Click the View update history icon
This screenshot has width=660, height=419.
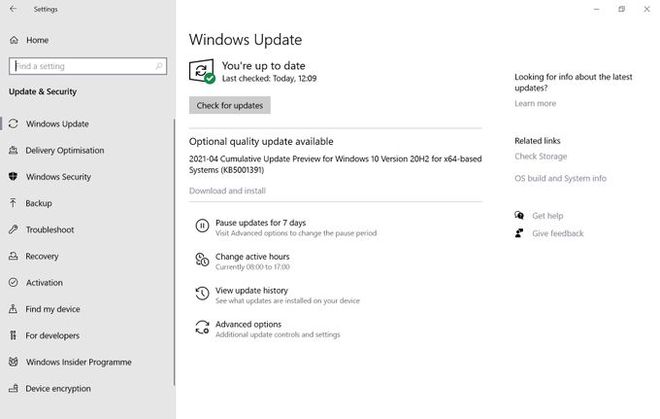coord(202,295)
